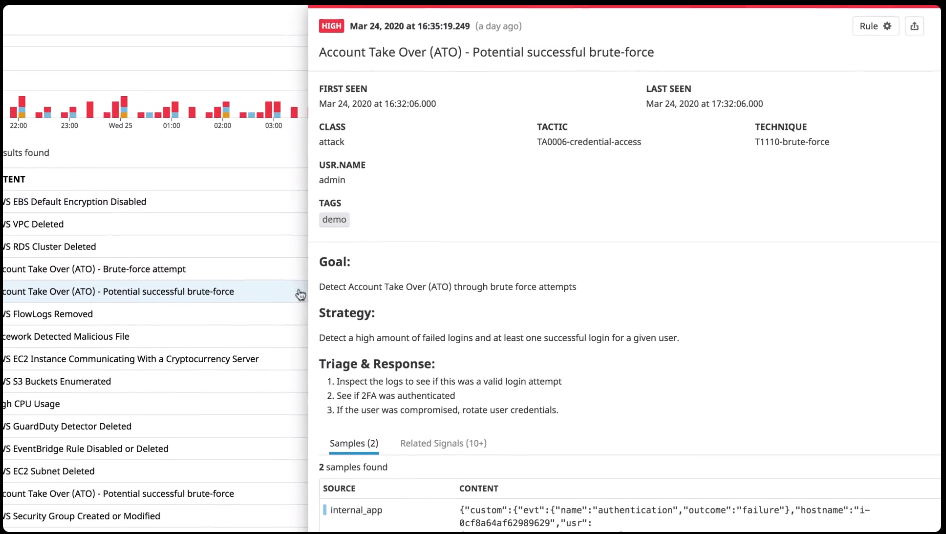Viewport: 946px width, 534px height.
Task: Select the S3 Buckets Enumerated signal
Action: click(57, 382)
